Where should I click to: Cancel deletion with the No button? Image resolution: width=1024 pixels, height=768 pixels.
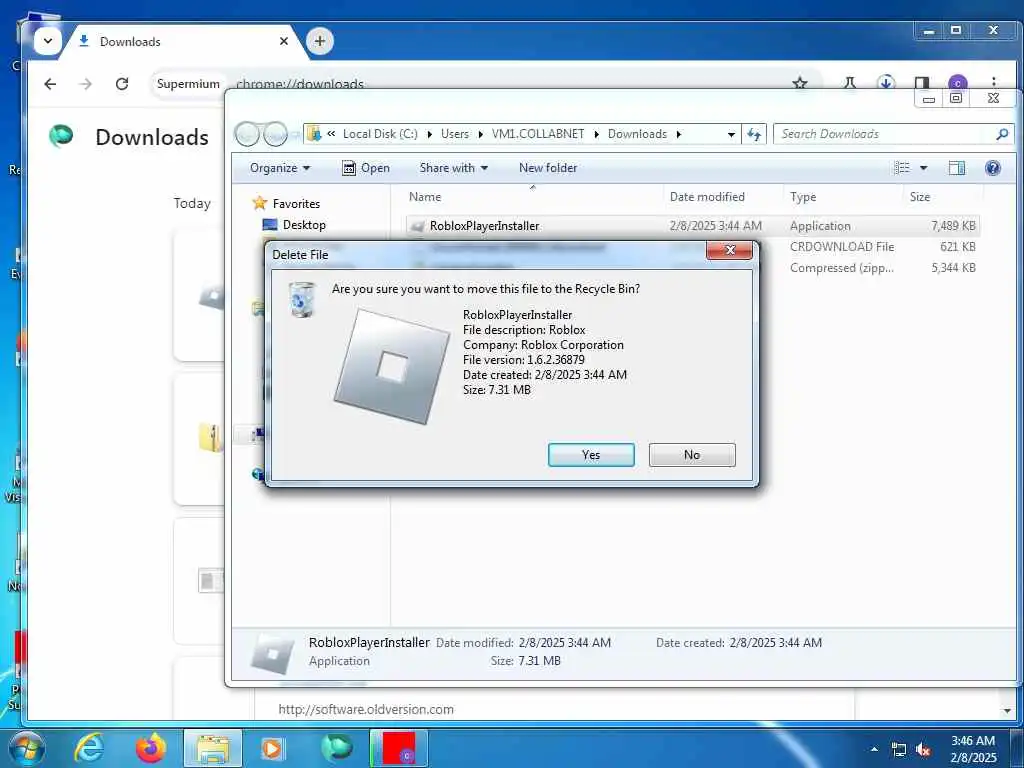tap(692, 455)
